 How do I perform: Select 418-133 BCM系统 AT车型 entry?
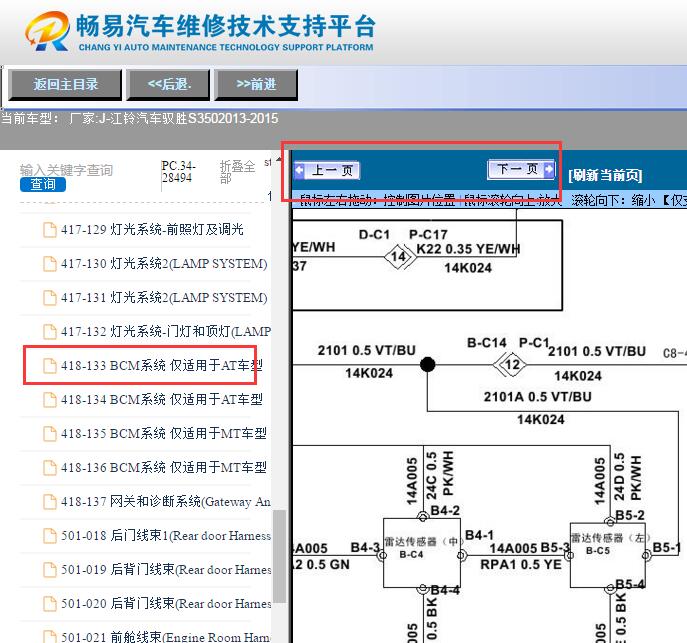click(x=162, y=365)
